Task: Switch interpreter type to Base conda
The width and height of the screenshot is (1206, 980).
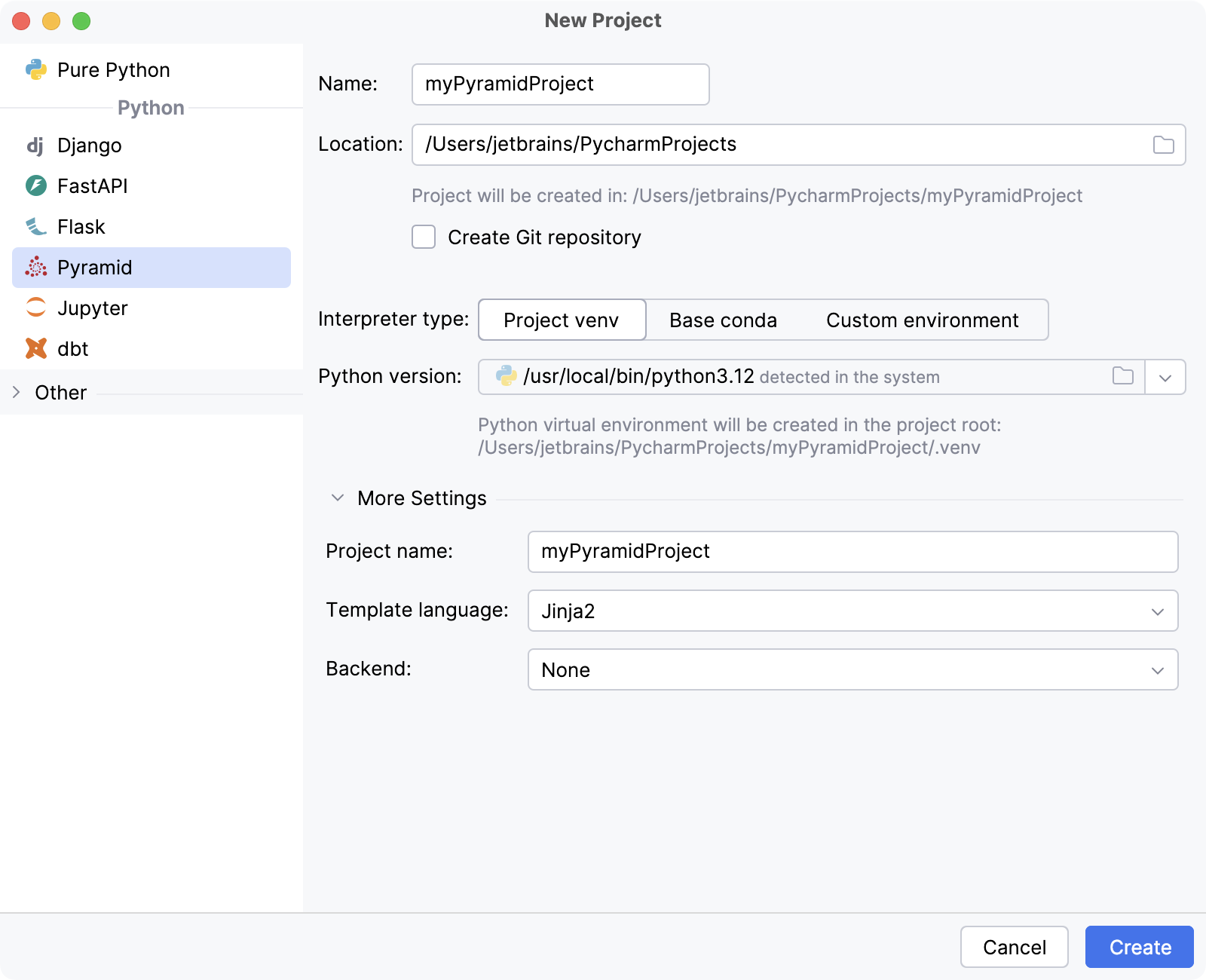Action: tap(722, 320)
